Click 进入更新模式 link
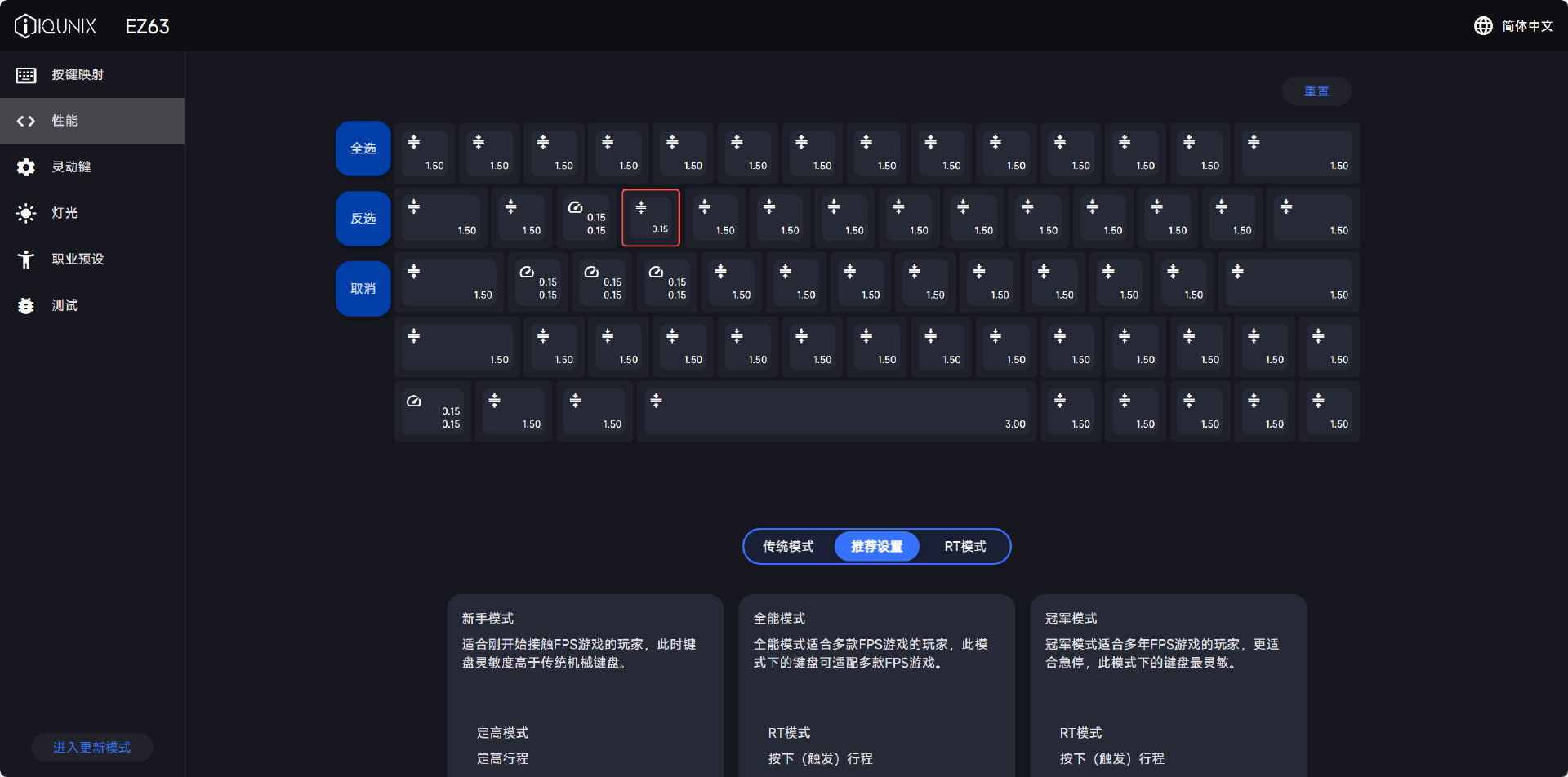 click(x=92, y=748)
